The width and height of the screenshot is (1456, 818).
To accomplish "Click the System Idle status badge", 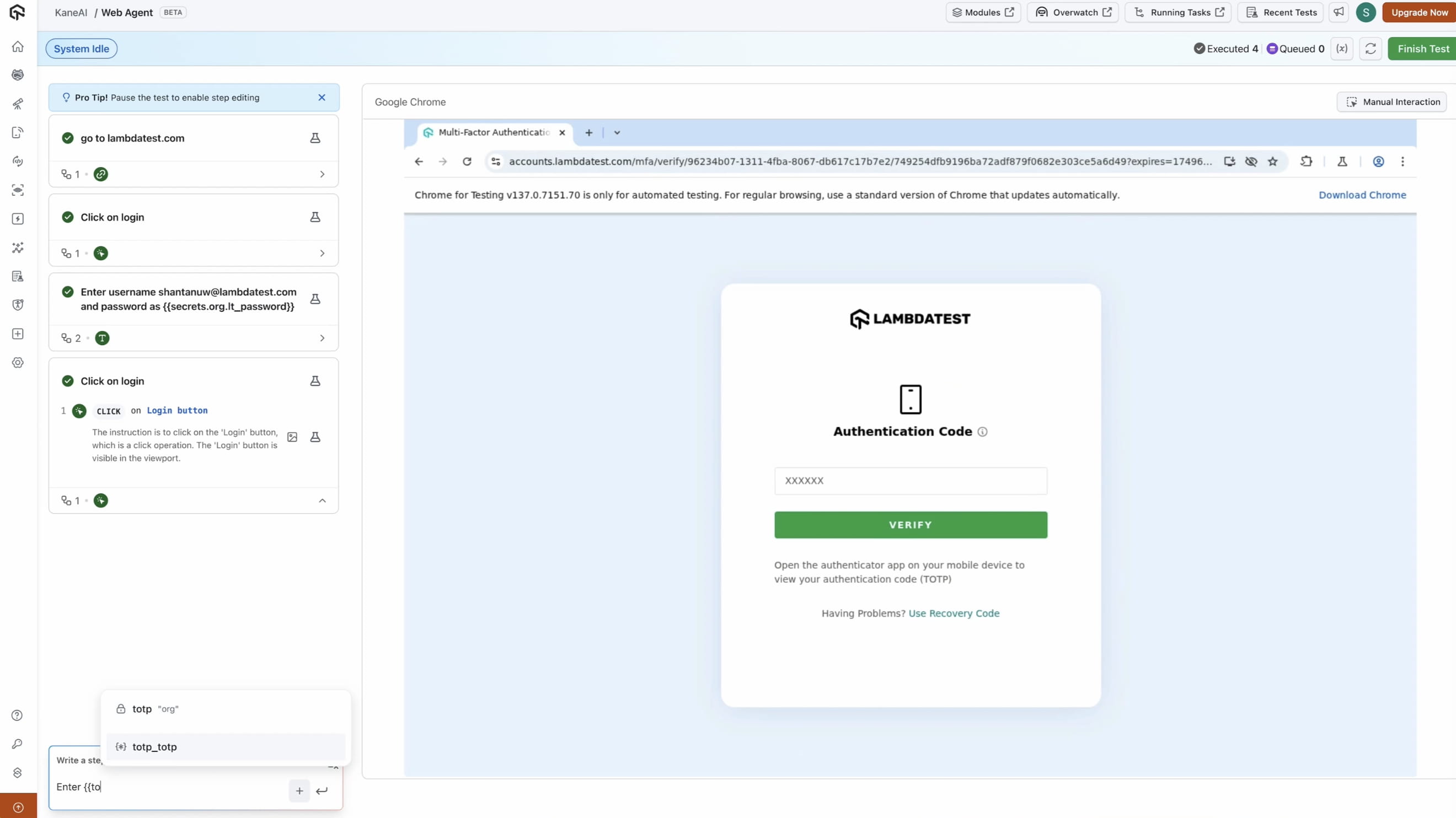I will click(x=82, y=49).
